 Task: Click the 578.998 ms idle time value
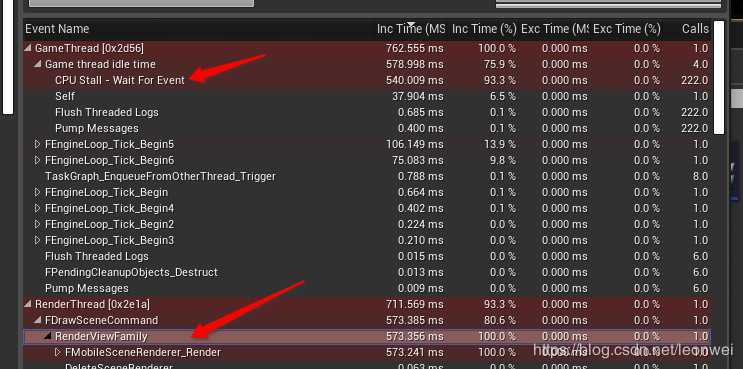(415, 64)
